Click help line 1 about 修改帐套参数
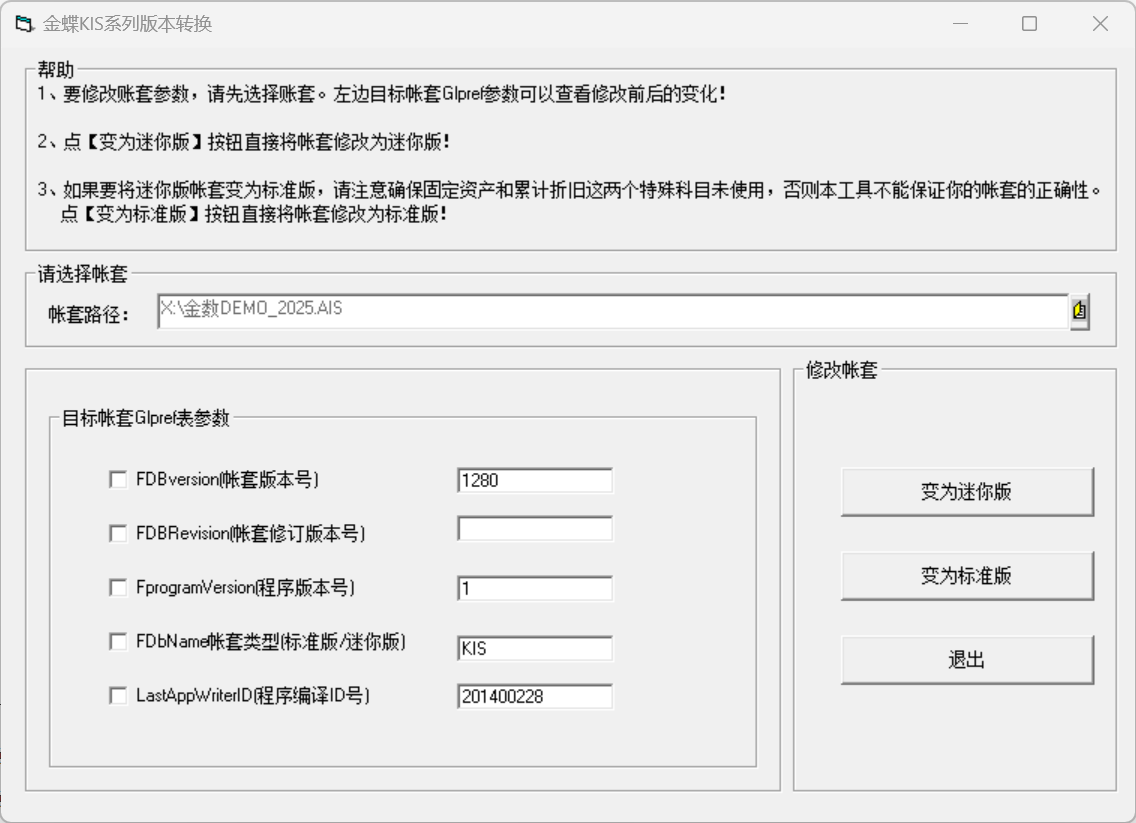 click(x=382, y=94)
